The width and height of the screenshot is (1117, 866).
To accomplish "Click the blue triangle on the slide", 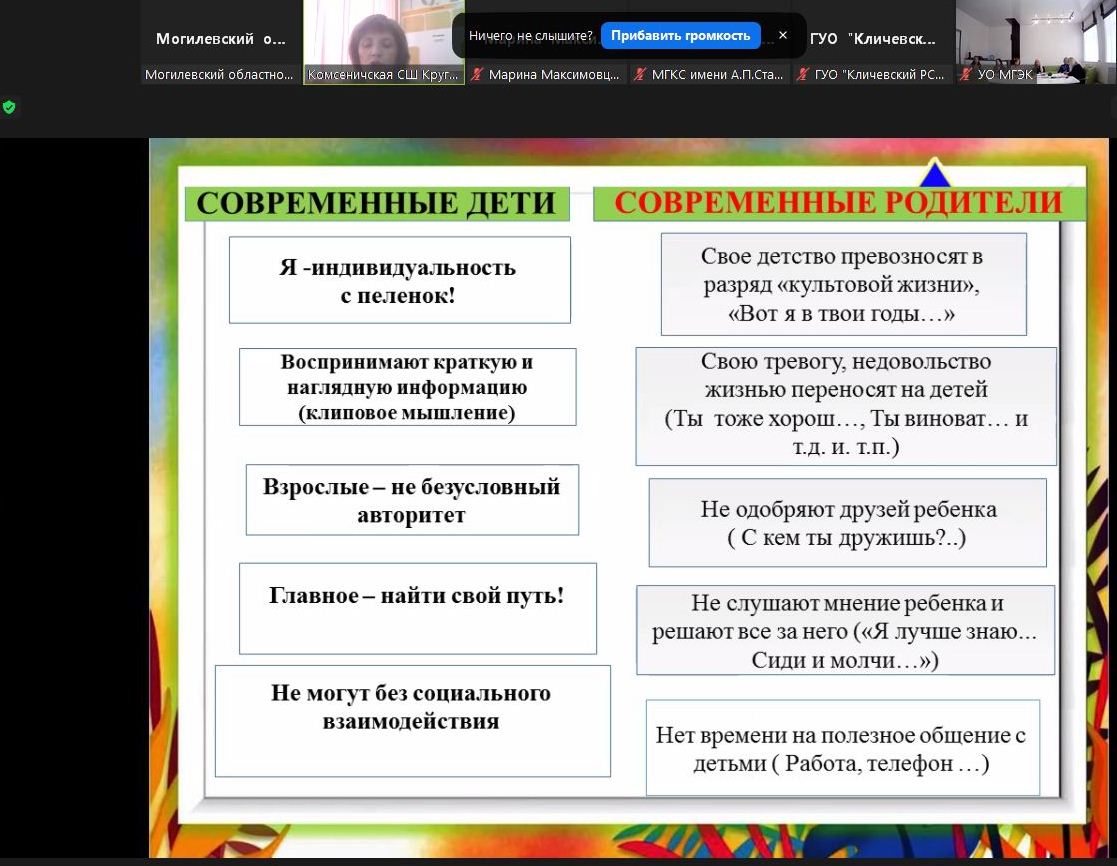I will click(934, 175).
